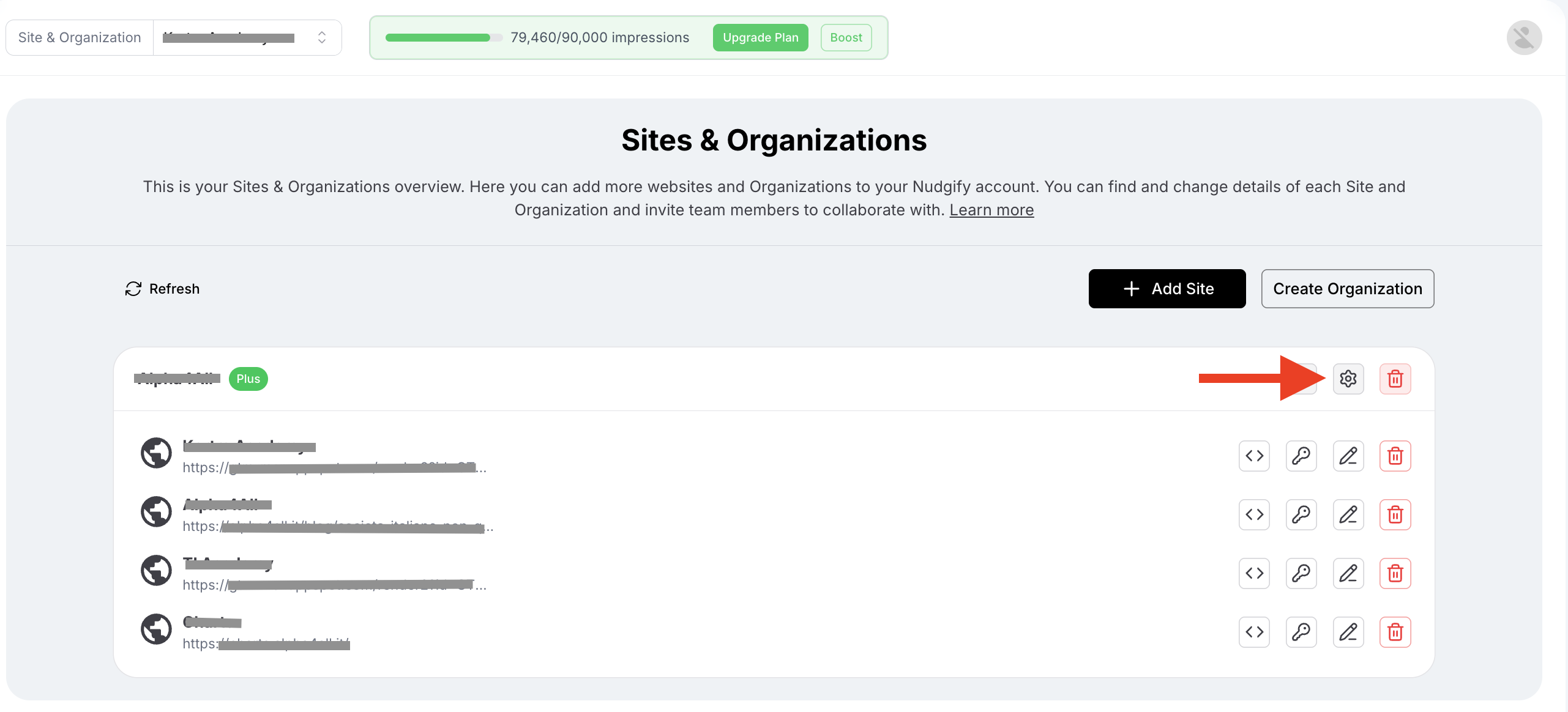Click the key icon for fourth site
This screenshot has height=712, width=1568.
1301,632
